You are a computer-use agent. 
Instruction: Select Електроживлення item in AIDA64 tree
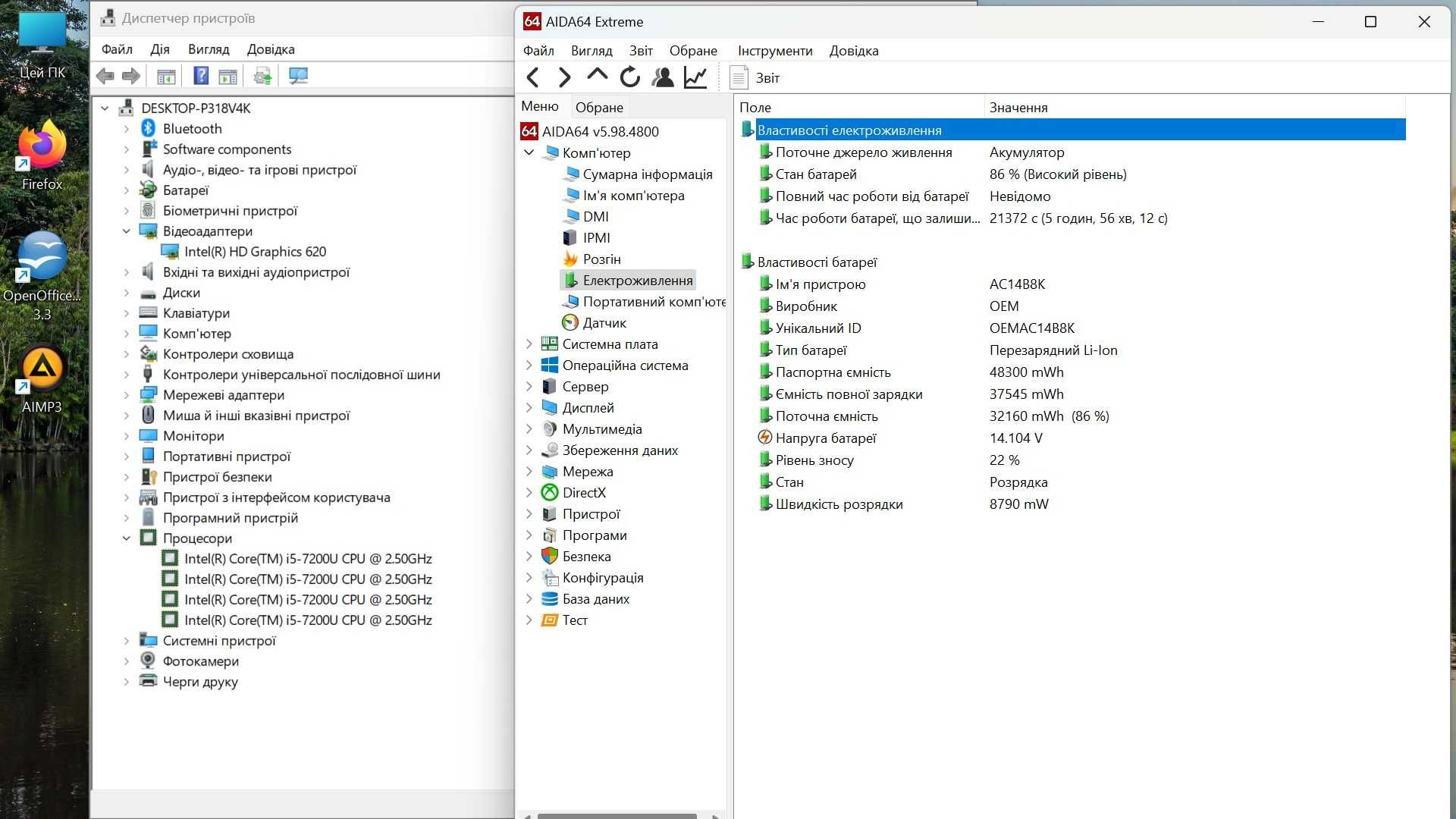pyautogui.click(x=628, y=281)
